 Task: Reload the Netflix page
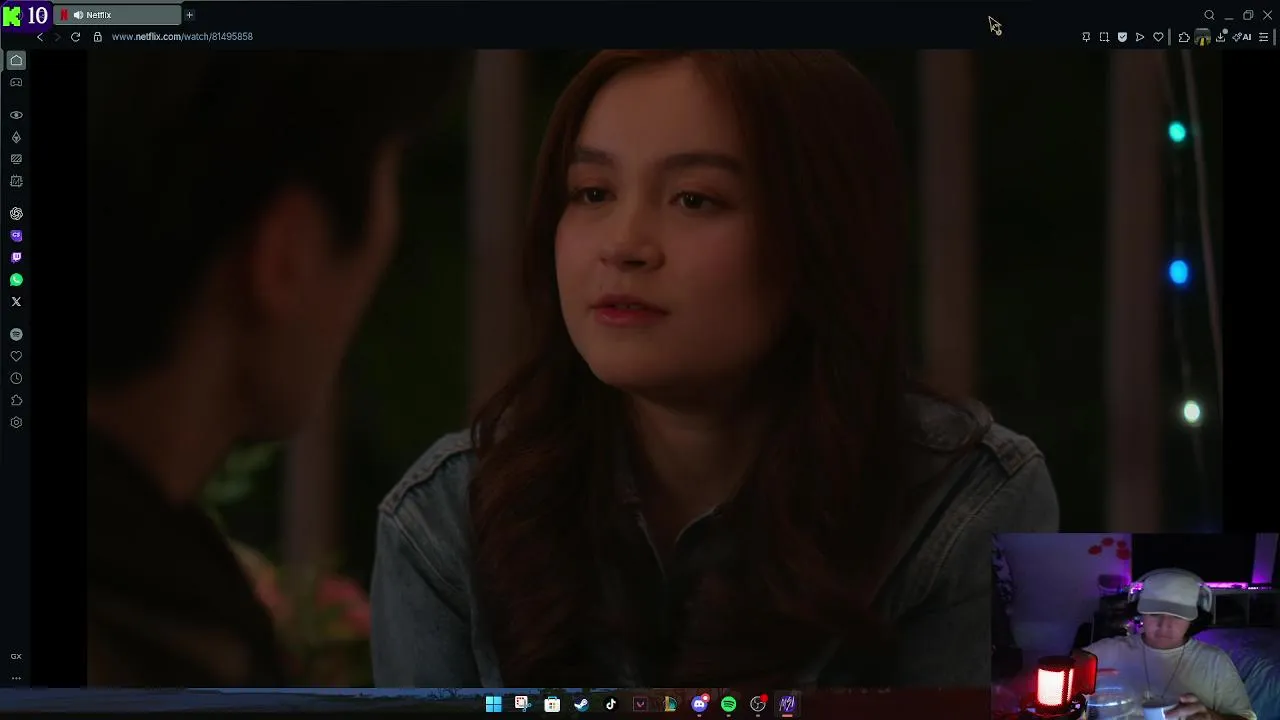(75, 37)
